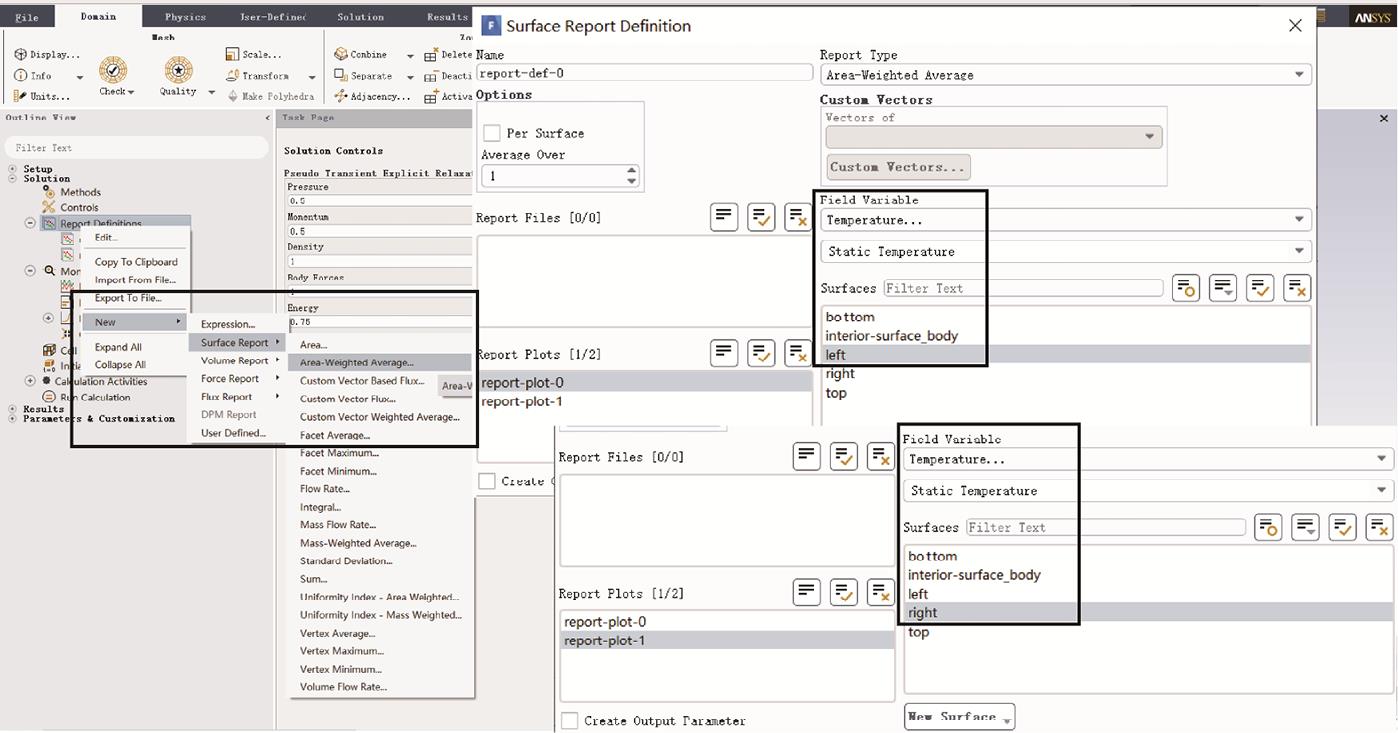This screenshot has height=733, width=1398.
Task: Open the Volume Report submenu
Action: click(x=236, y=361)
